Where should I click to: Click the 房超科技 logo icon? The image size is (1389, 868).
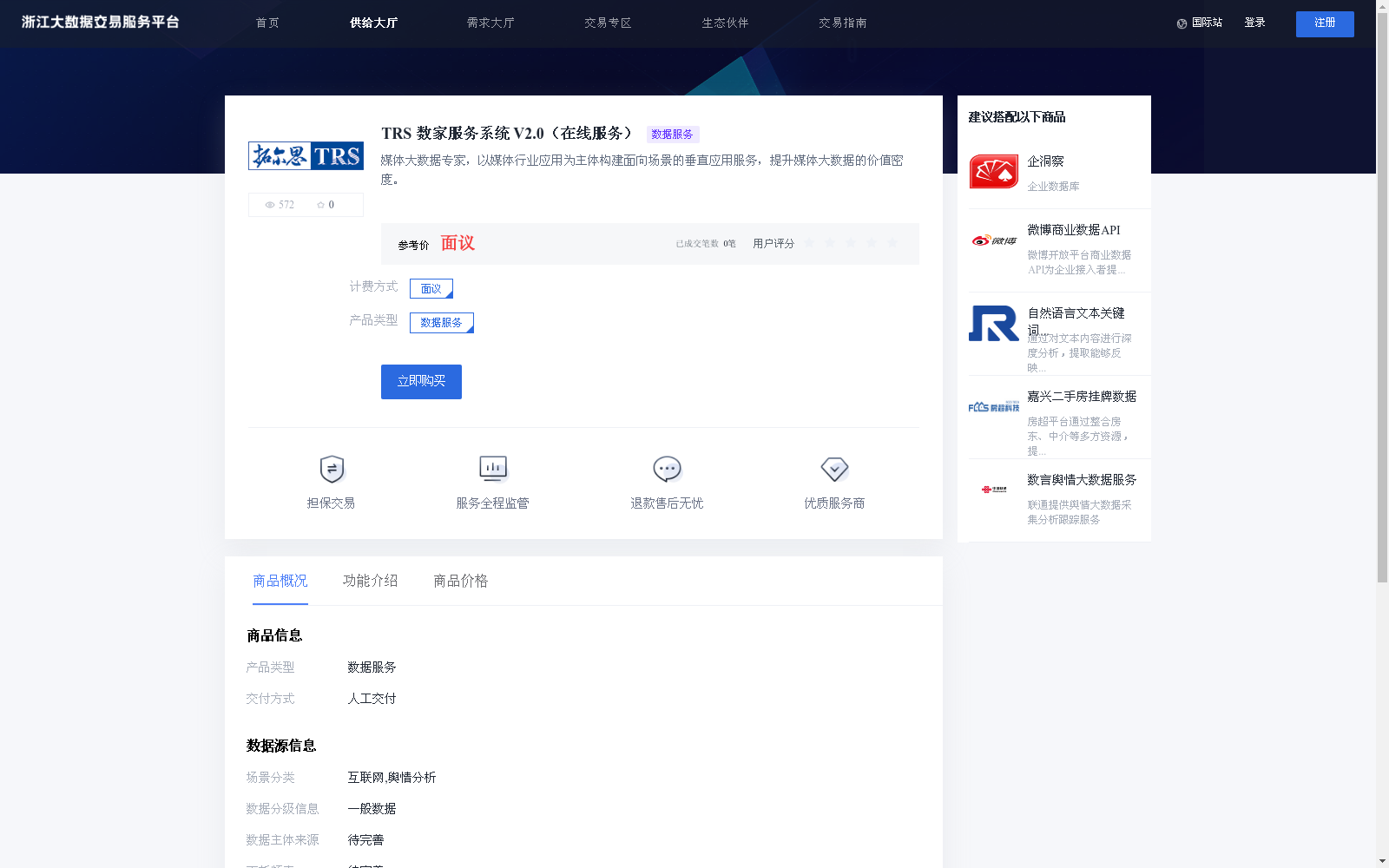coord(994,406)
